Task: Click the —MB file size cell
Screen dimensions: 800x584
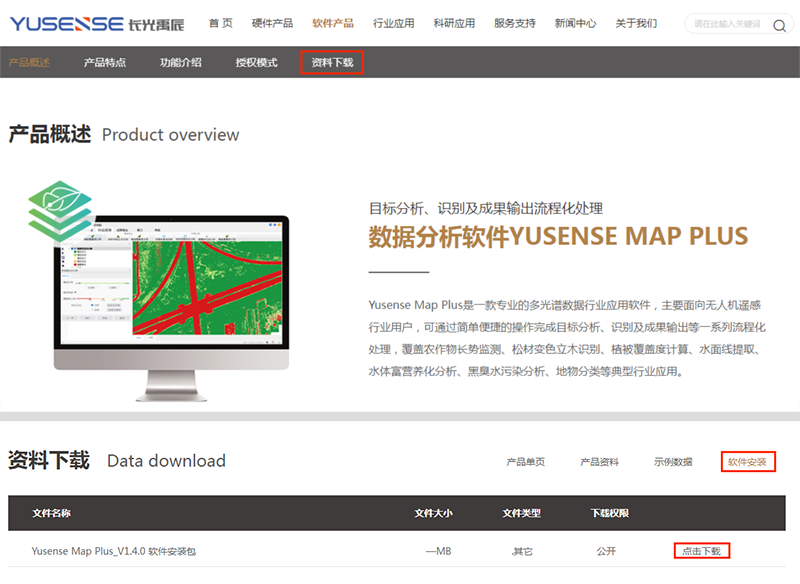Action: [x=439, y=551]
